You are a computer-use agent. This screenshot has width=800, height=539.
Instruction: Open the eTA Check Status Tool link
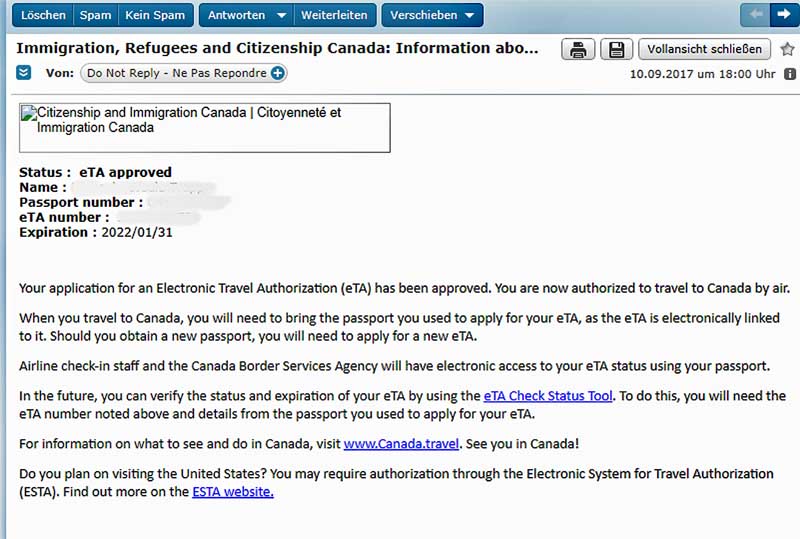[548, 396]
